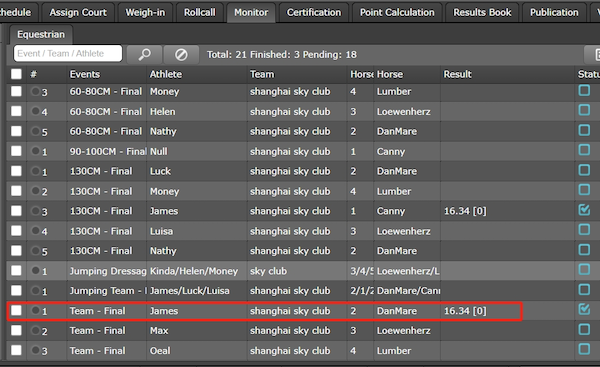Toggle the status box for James/Luck/Luisa row

click(x=584, y=289)
